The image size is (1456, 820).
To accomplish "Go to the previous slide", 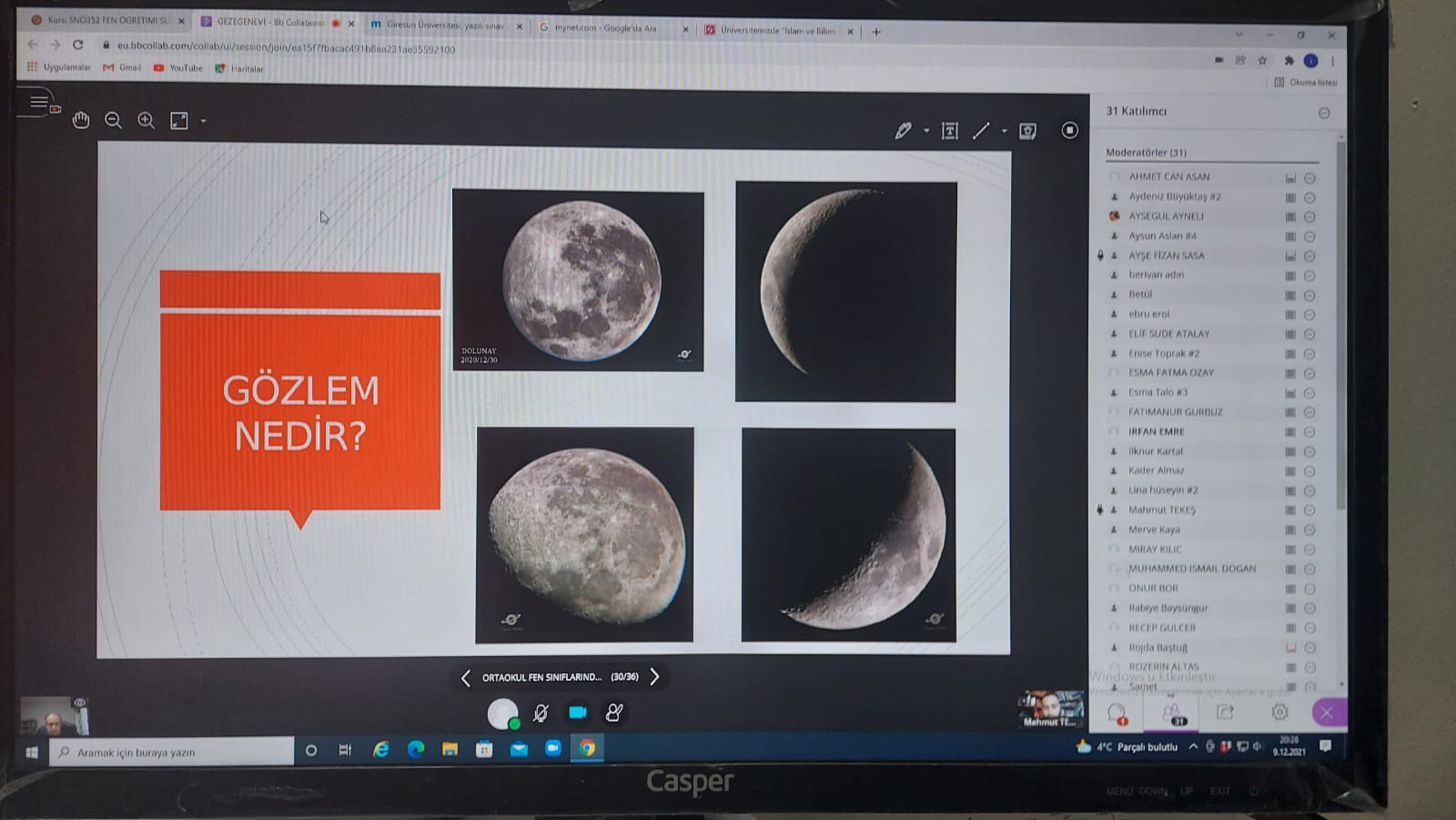I will coord(466,678).
